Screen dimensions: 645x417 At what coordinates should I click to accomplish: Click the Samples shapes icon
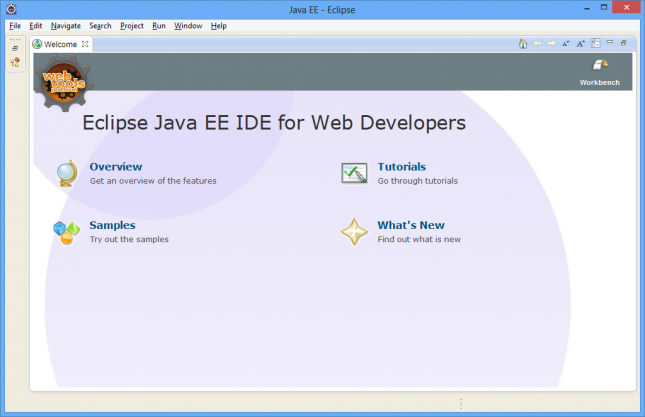coord(66,232)
